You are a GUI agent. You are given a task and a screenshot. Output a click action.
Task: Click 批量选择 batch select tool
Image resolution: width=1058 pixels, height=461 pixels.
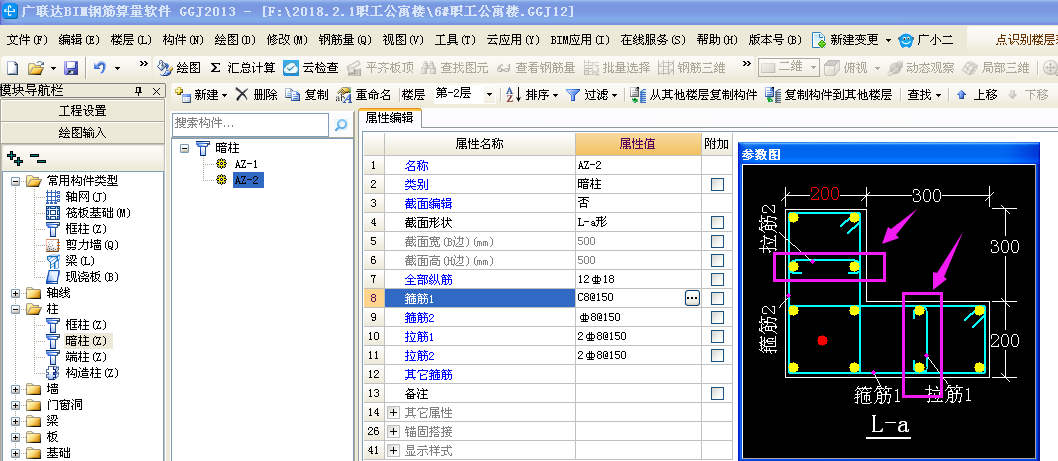click(x=617, y=67)
